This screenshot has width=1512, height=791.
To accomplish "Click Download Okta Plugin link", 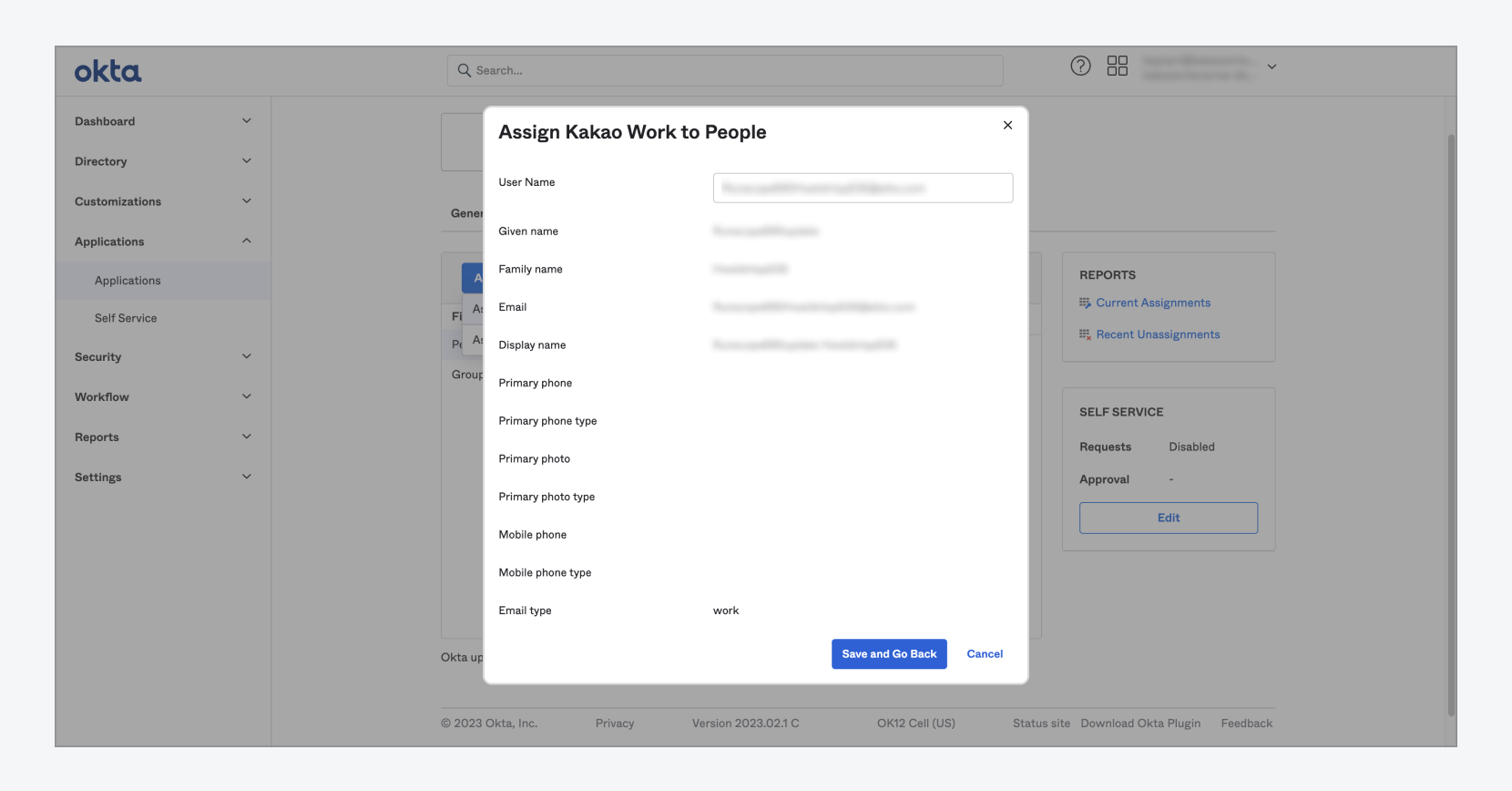I will click(1140, 724).
